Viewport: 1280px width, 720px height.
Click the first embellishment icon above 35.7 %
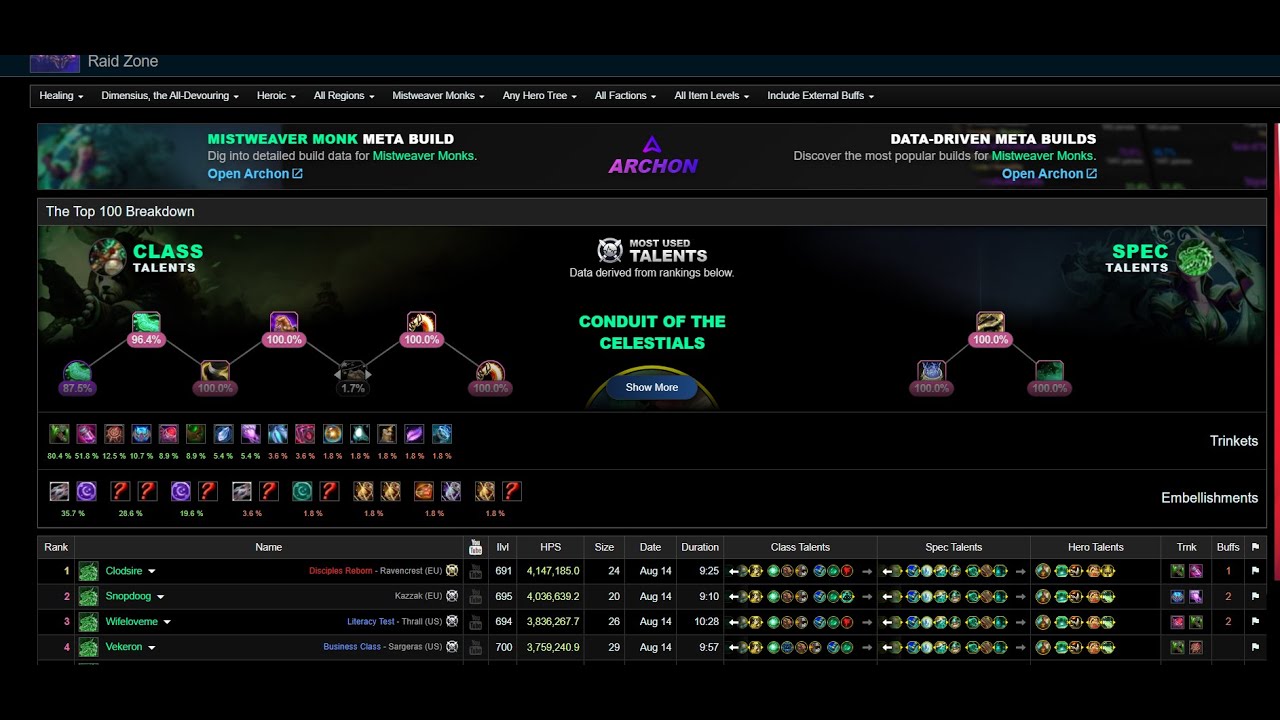pos(59,491)
